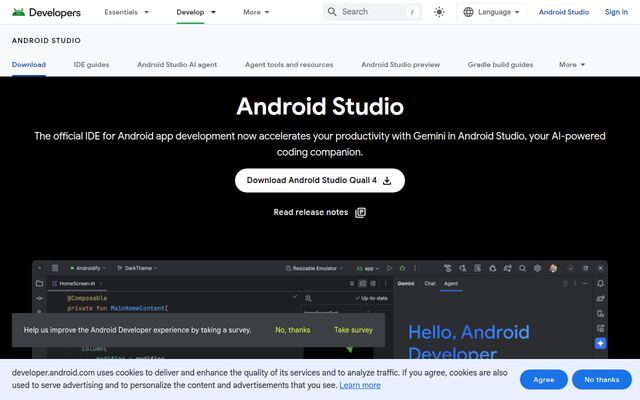Switch to the IDE guides tab
Image resolution: width=640 pixels, height=400 pixels.
coord(91,64)
